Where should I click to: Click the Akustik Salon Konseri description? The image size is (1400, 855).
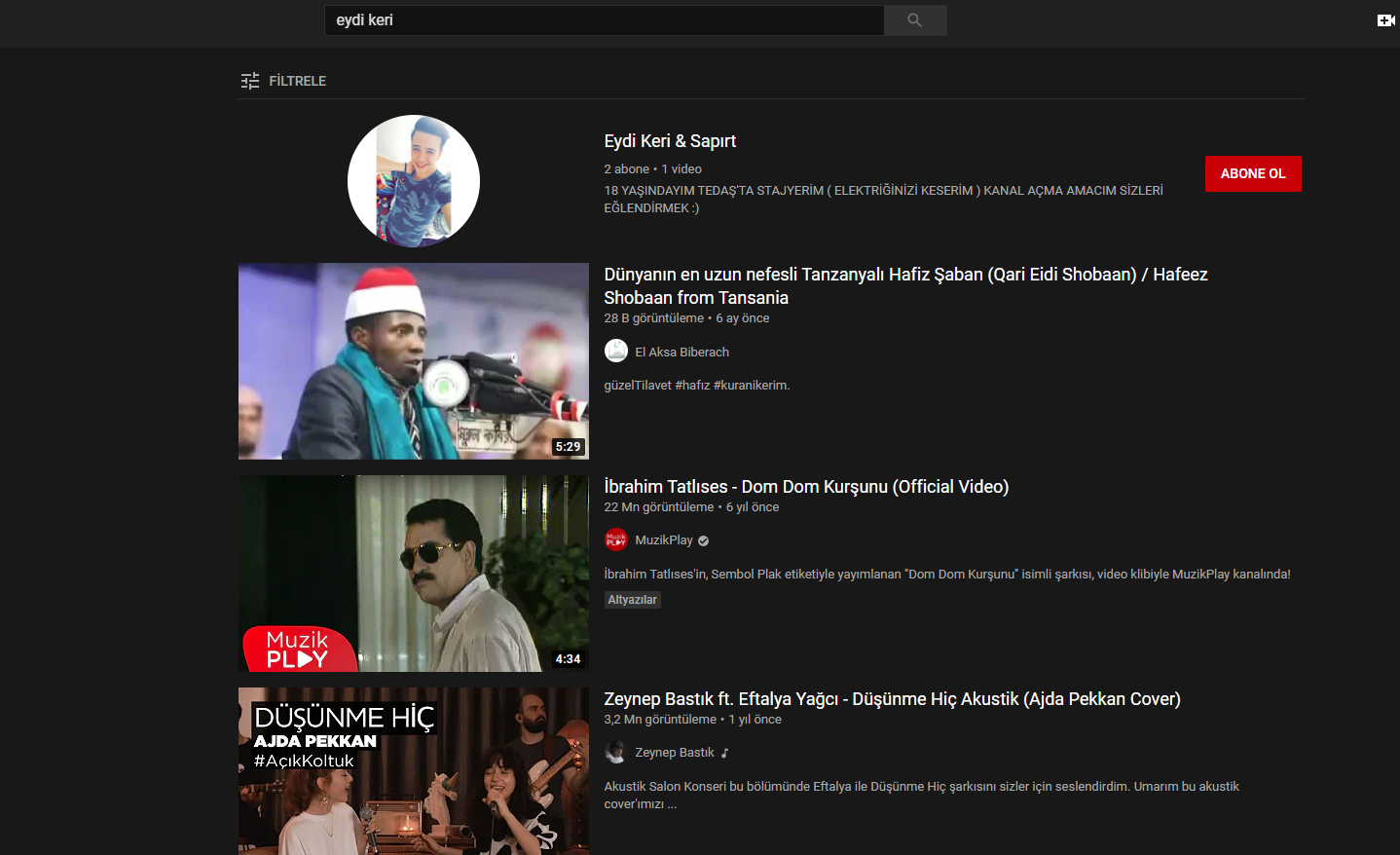point(921,796)
